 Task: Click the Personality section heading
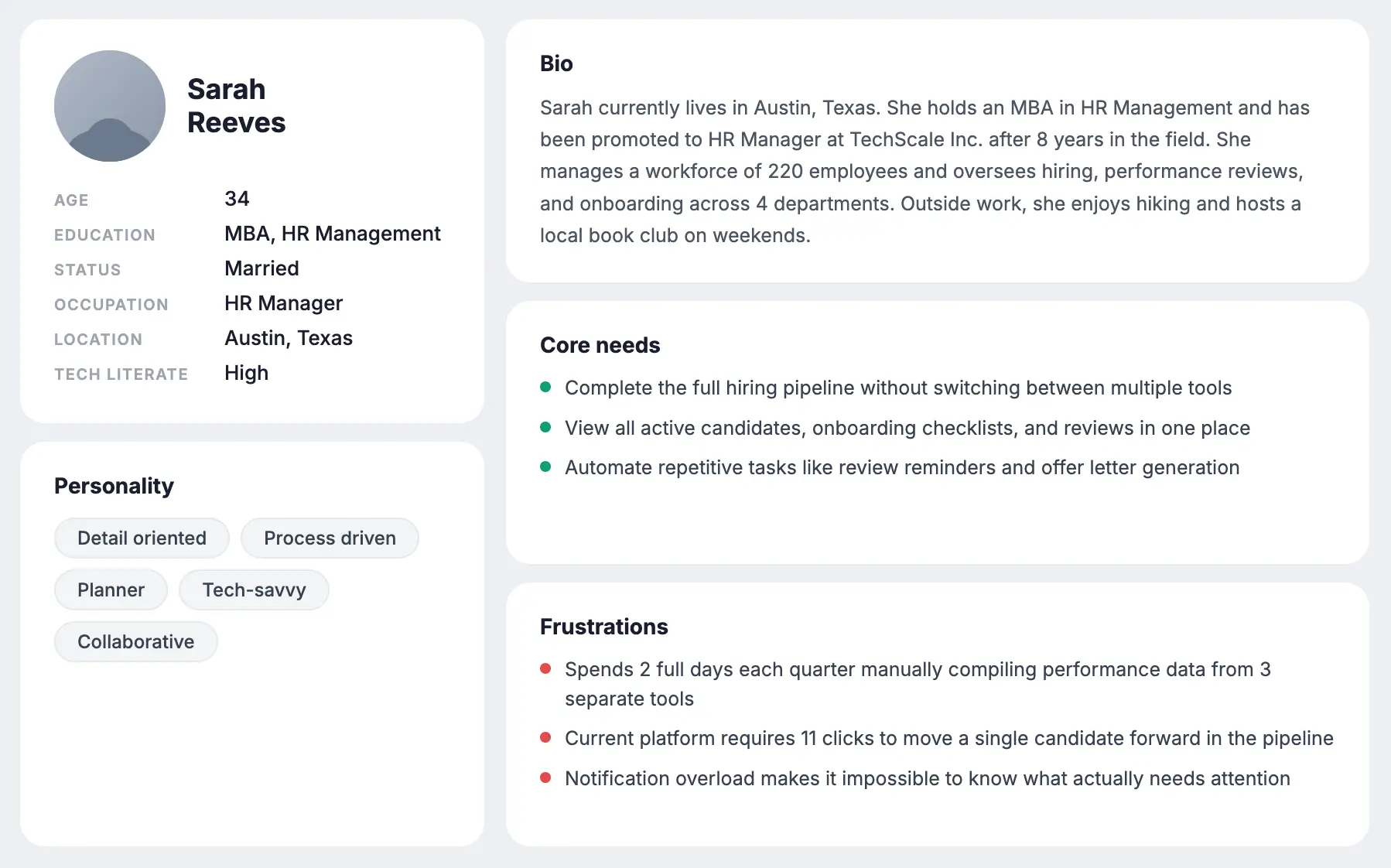[x=114, y=486]
